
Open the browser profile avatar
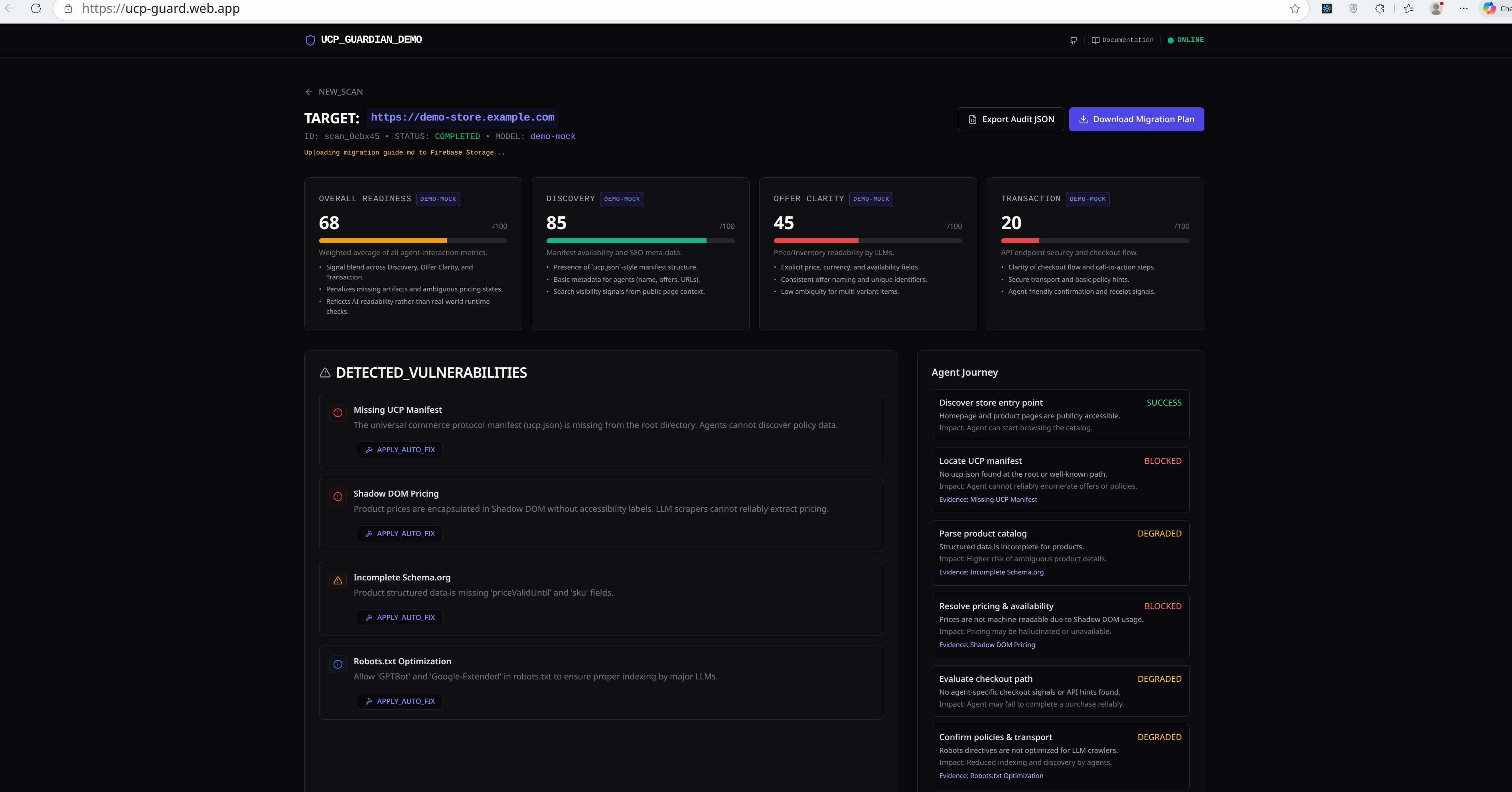pos(1436,8)
